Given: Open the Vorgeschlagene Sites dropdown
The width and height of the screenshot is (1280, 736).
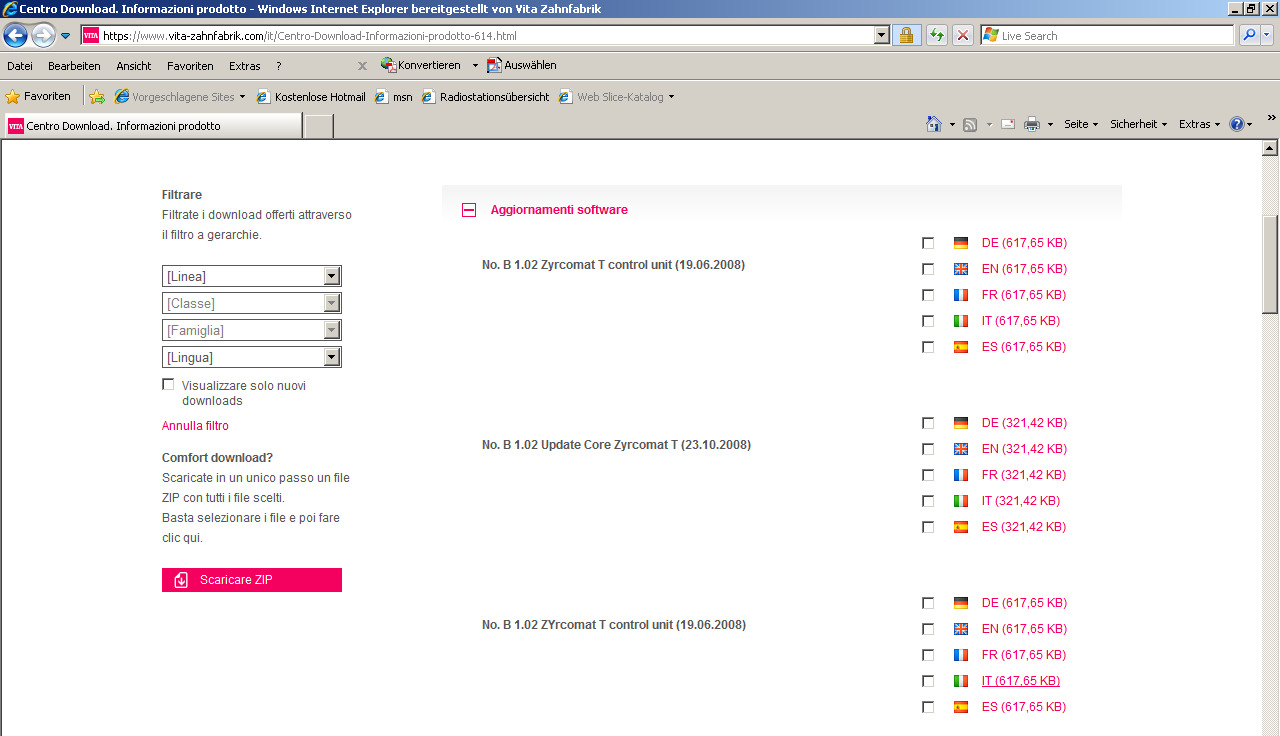Looking at the screenshot, I should (x=180, y=97).
